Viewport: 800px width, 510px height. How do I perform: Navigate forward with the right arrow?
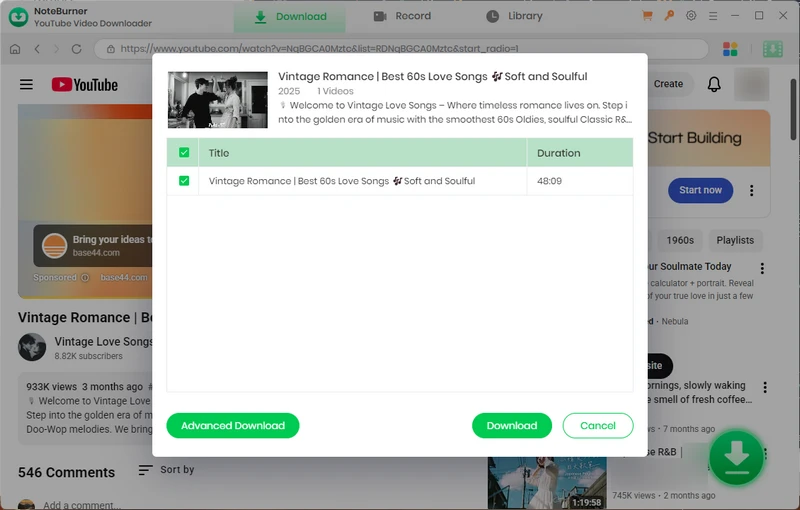(x=57, y=49)
